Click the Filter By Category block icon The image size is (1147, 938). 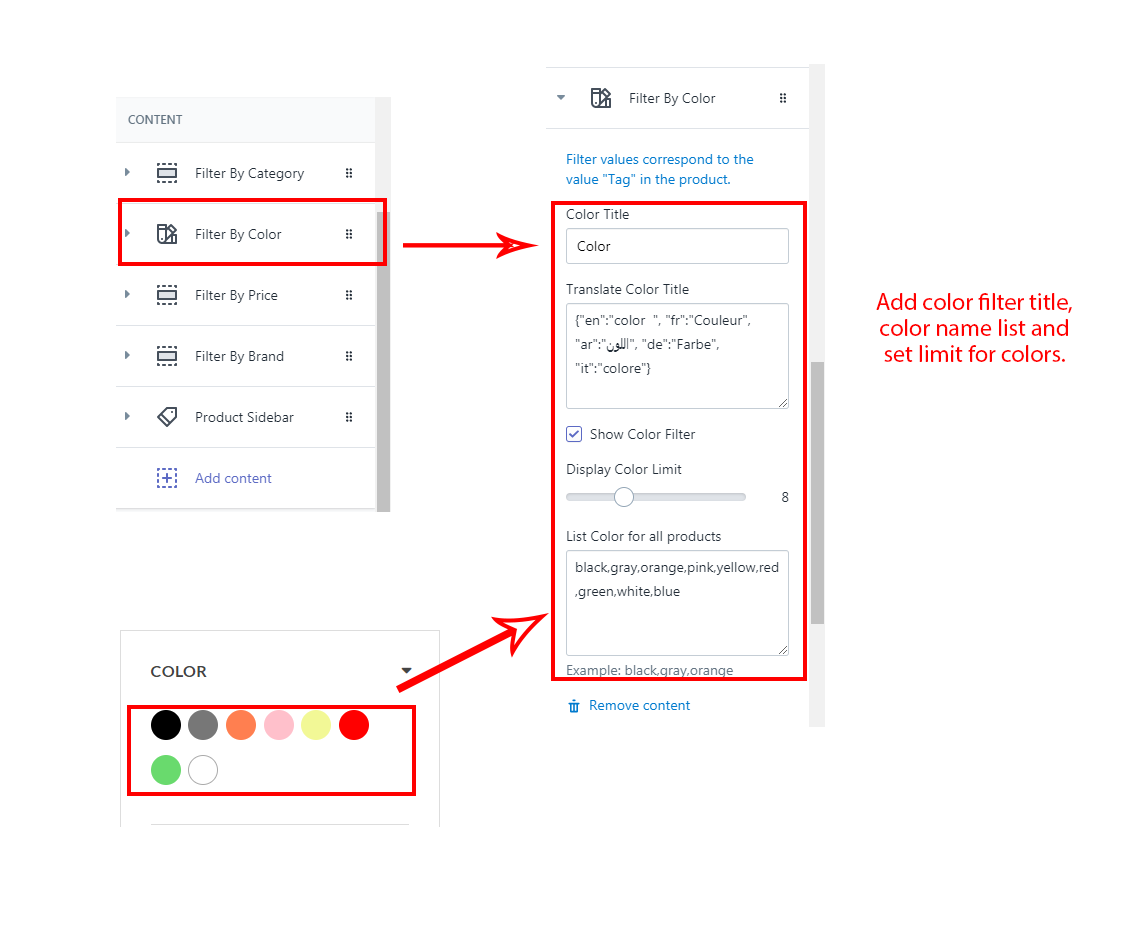tap(167, 173)
